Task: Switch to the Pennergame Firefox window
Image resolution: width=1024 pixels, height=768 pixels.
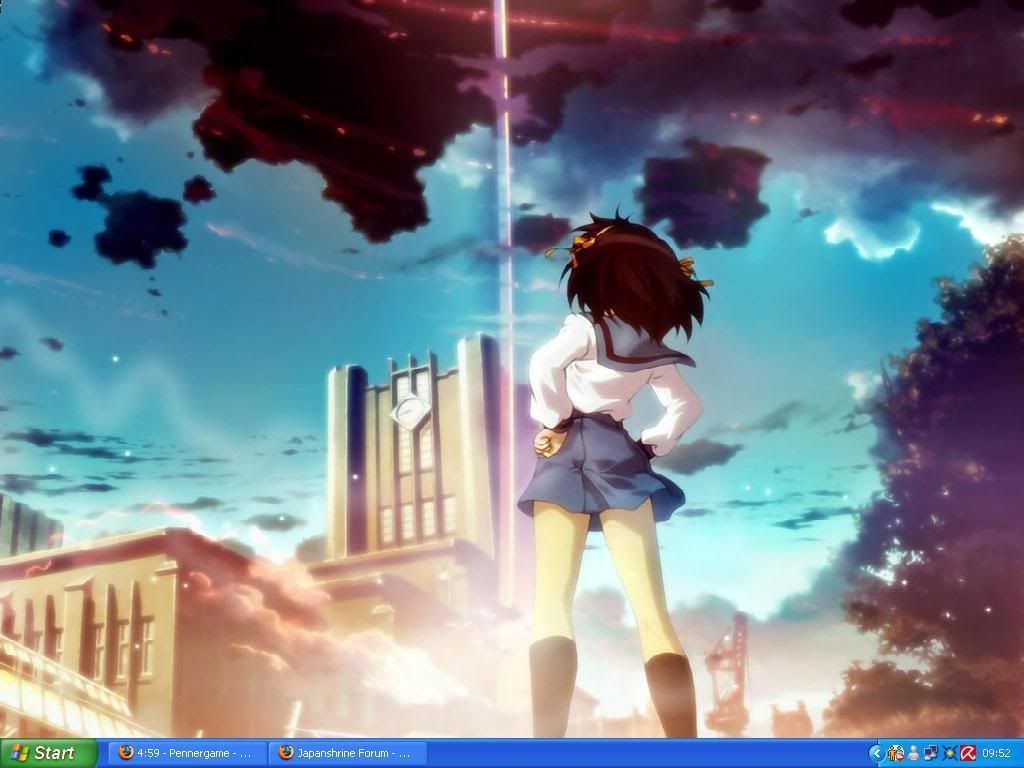Action: pos(187,753)
